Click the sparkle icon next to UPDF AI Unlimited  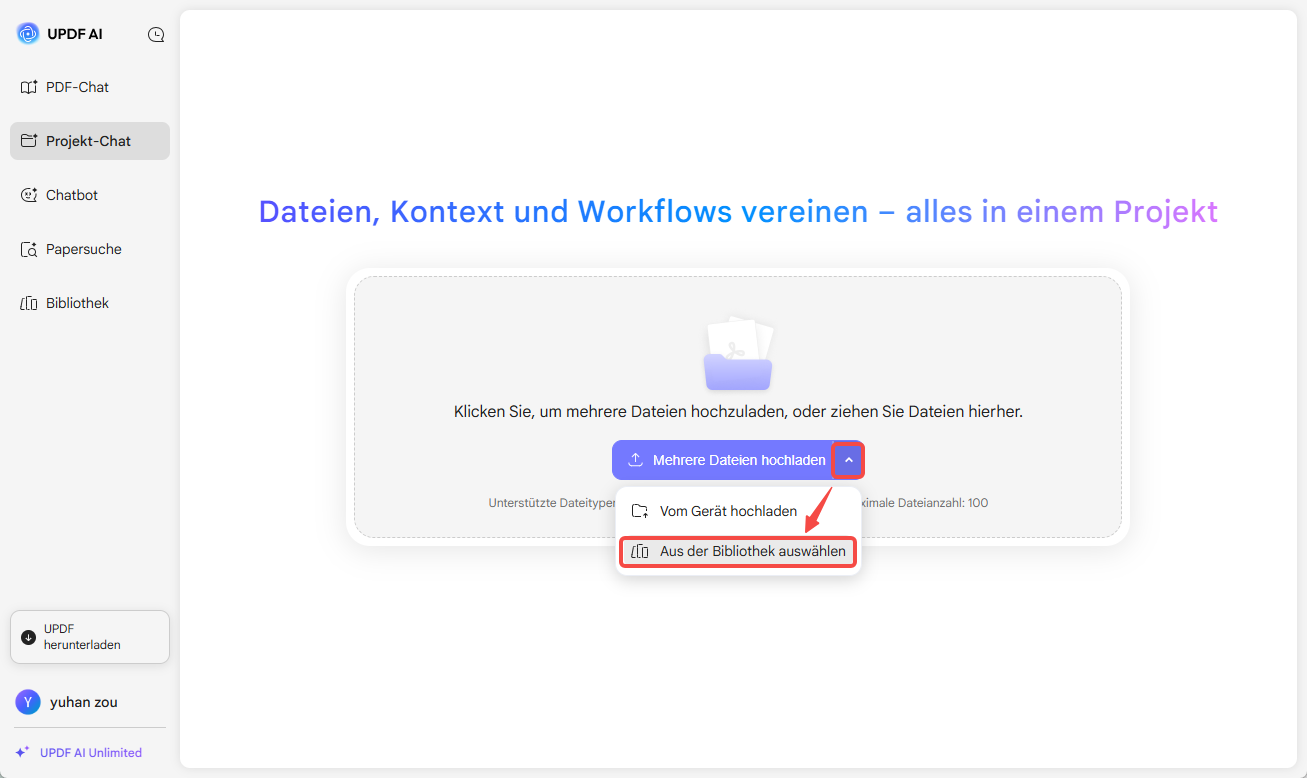pyautogui.click(x=22, y=752)
